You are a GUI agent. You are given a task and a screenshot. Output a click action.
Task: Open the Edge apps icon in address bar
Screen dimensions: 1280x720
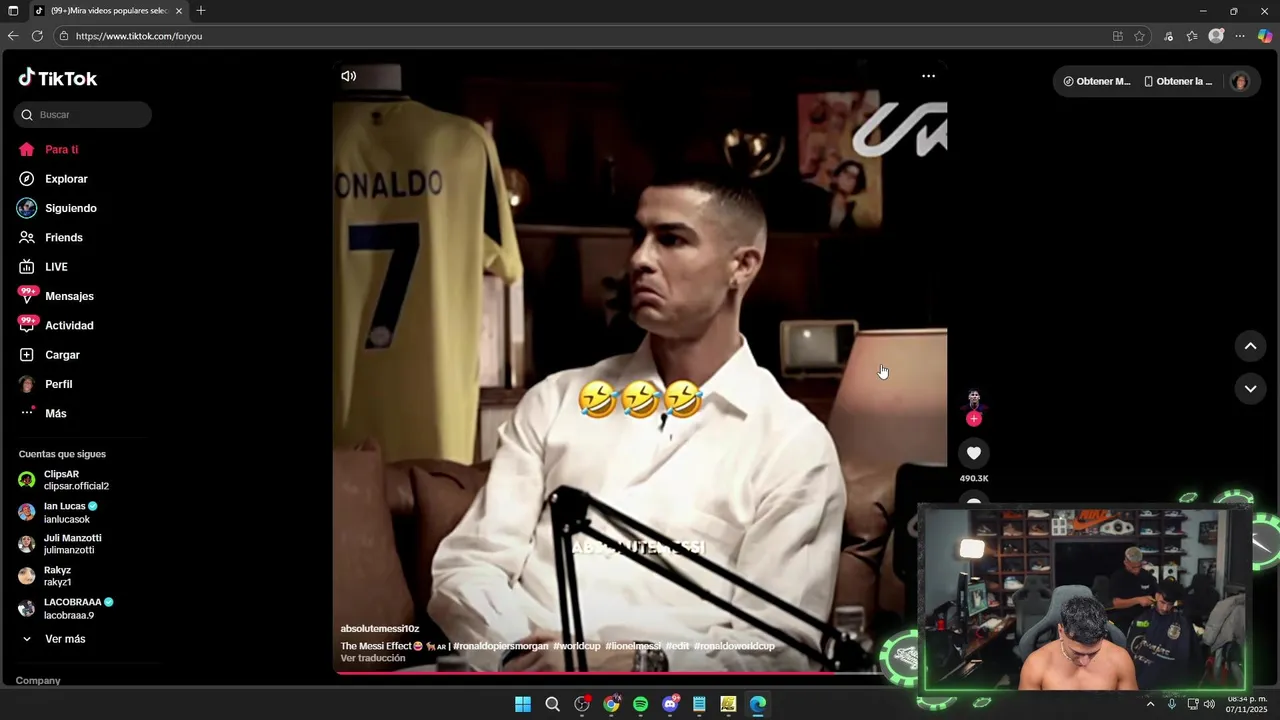coord(1117,36)
